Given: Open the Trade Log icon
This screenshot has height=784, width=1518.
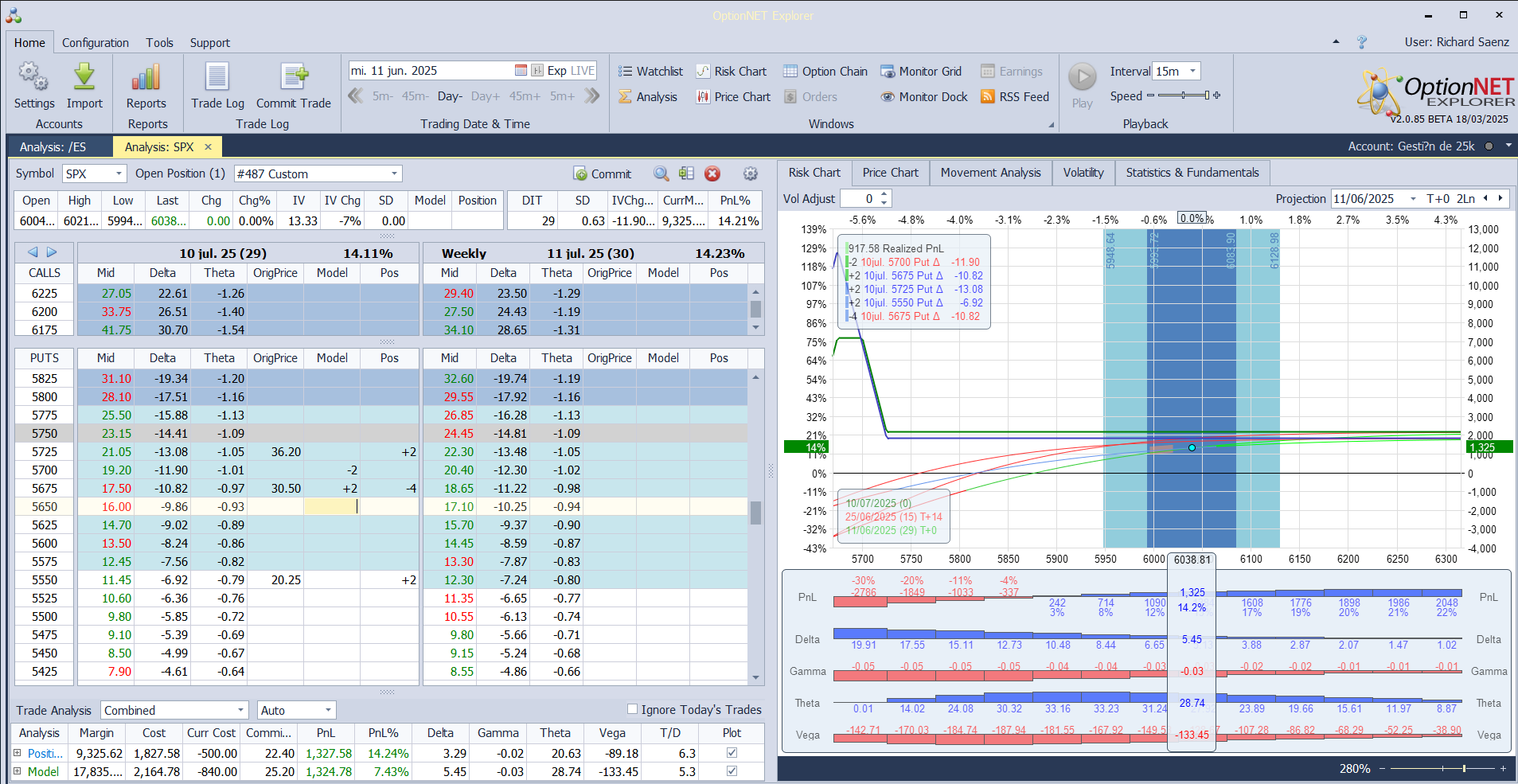Looking at the screenshot, I should (217, 77).
